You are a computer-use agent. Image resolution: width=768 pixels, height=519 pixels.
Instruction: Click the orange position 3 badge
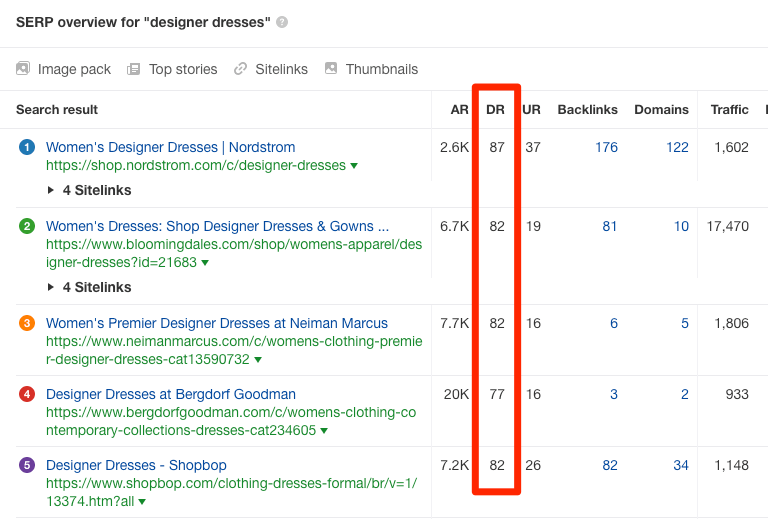[x=27, y=324]
